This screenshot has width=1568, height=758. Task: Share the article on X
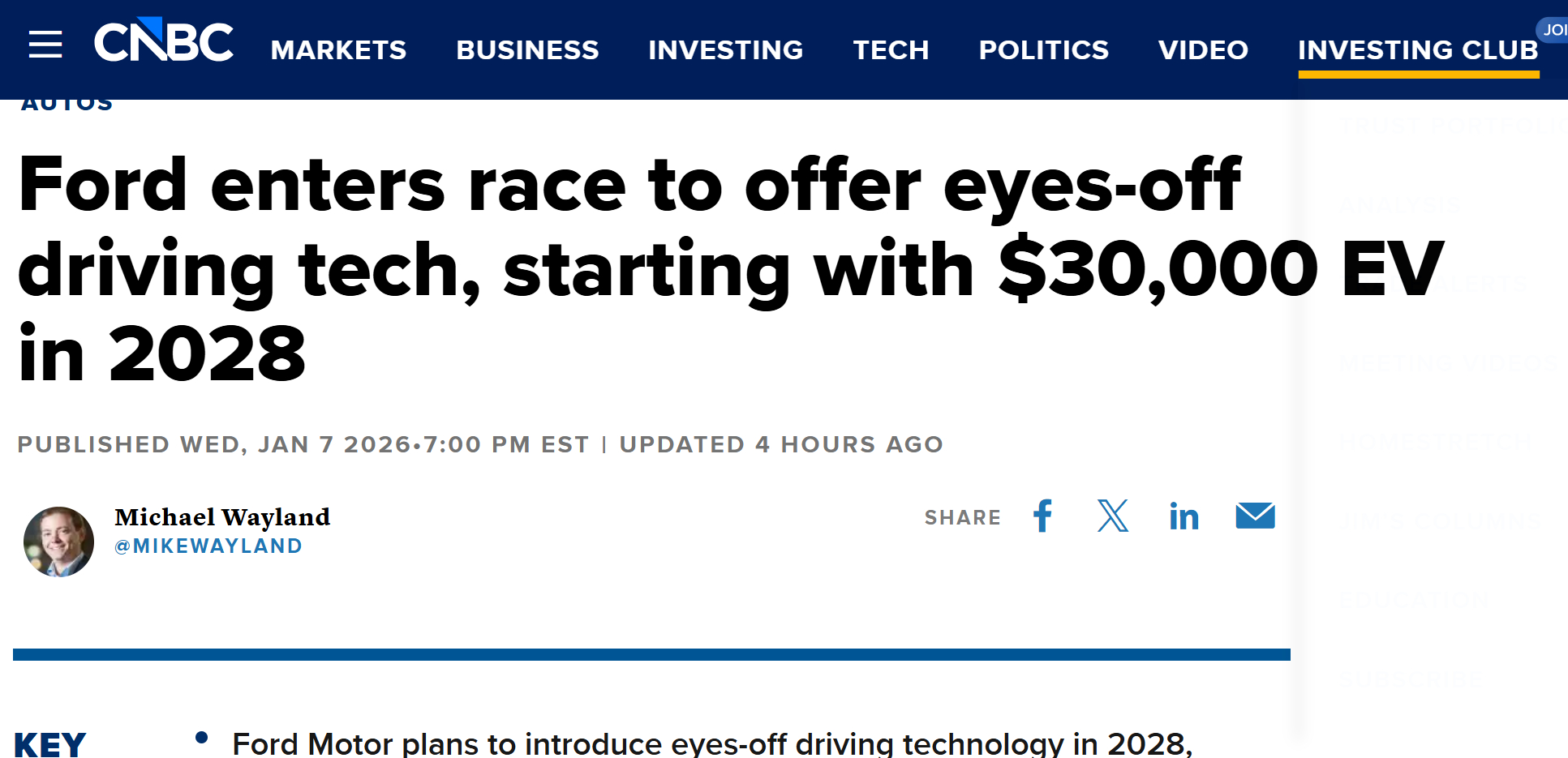[1112, 516]
